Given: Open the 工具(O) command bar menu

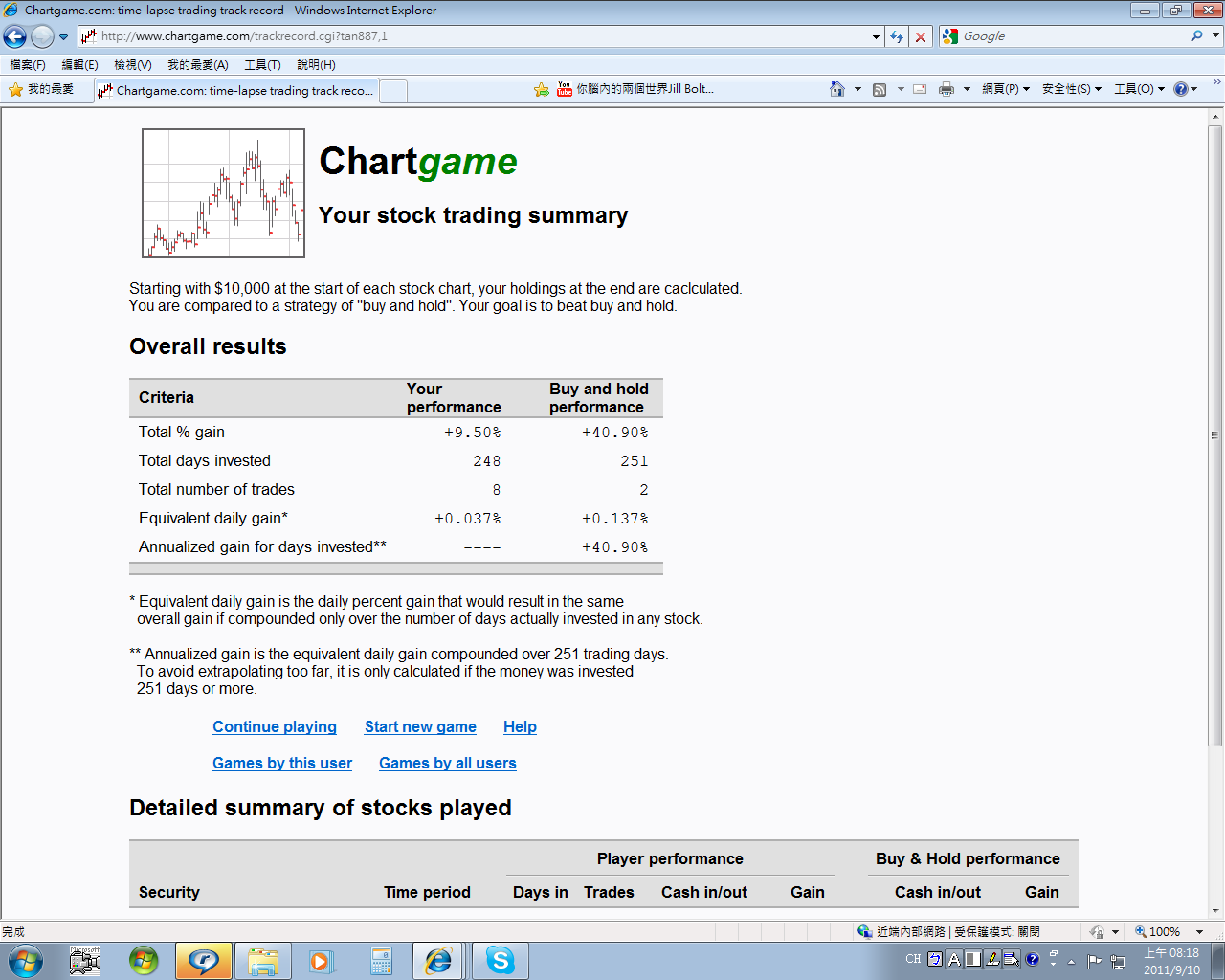Looking at the screenshot, I should coord(1139,89).
